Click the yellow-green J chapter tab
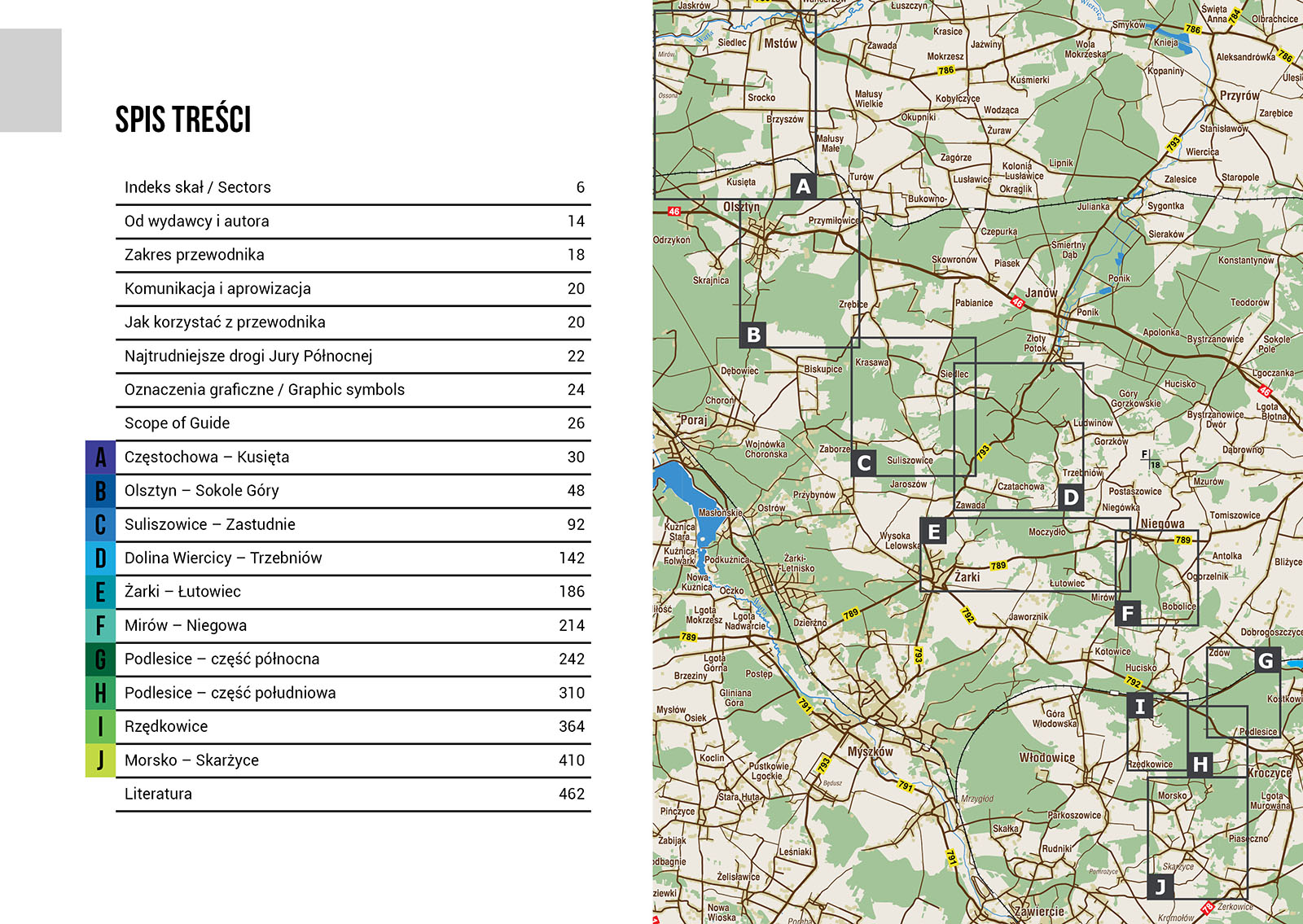The image size is (1303, 924). [100, 760]
